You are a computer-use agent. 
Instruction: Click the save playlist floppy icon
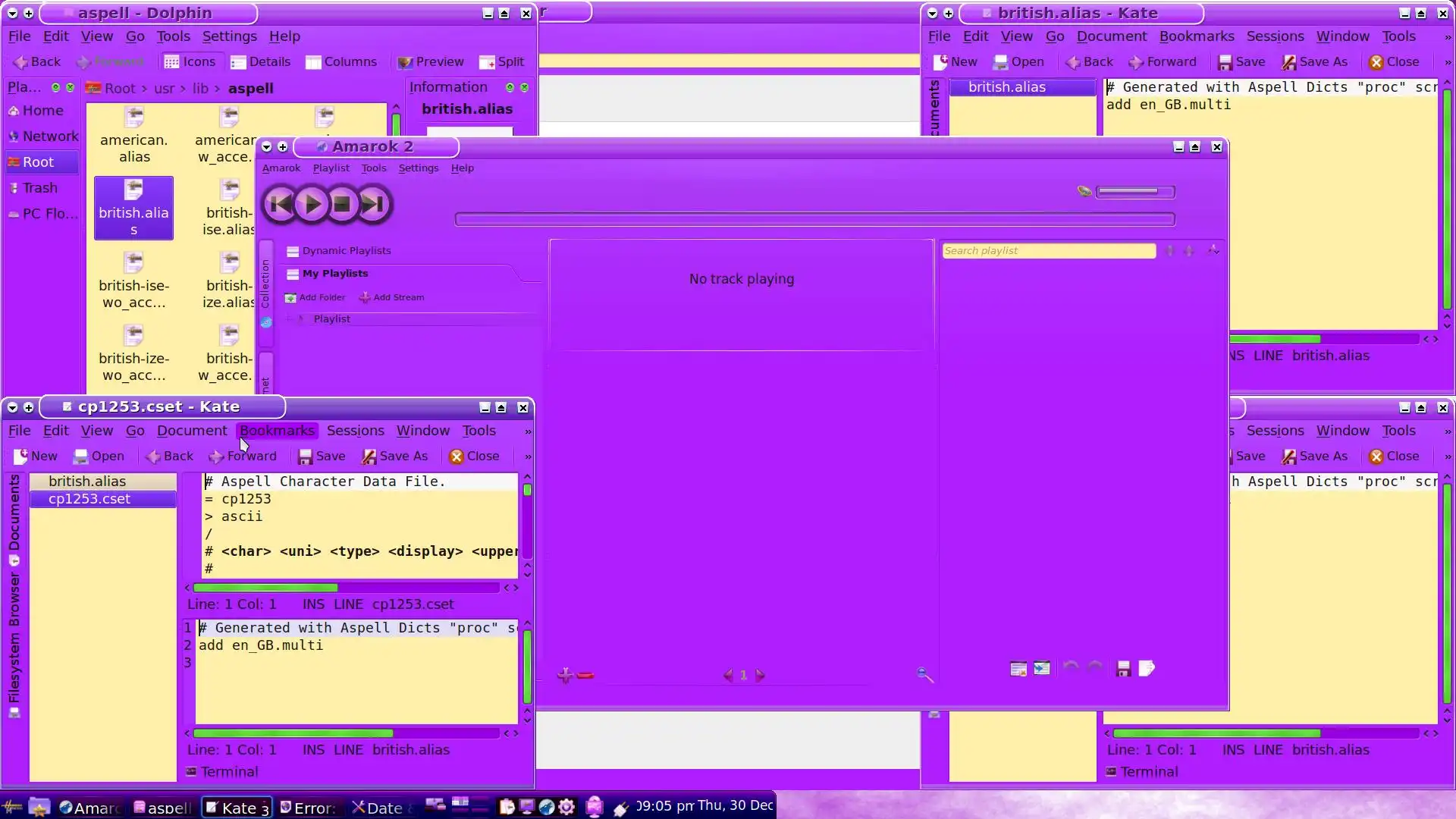pos(1123,668)
